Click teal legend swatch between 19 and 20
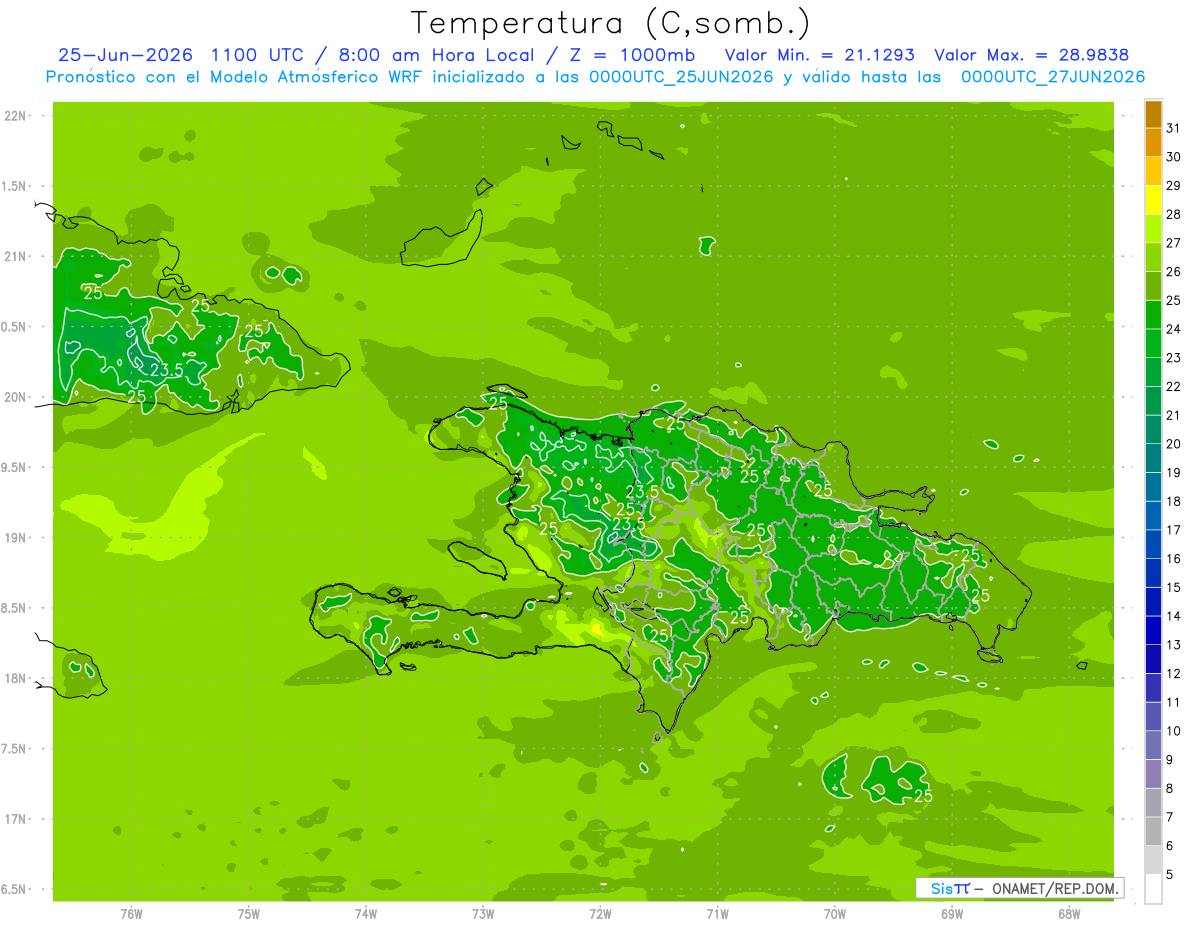Viewport: 1200px width, 927px height. coord(1153,459)
